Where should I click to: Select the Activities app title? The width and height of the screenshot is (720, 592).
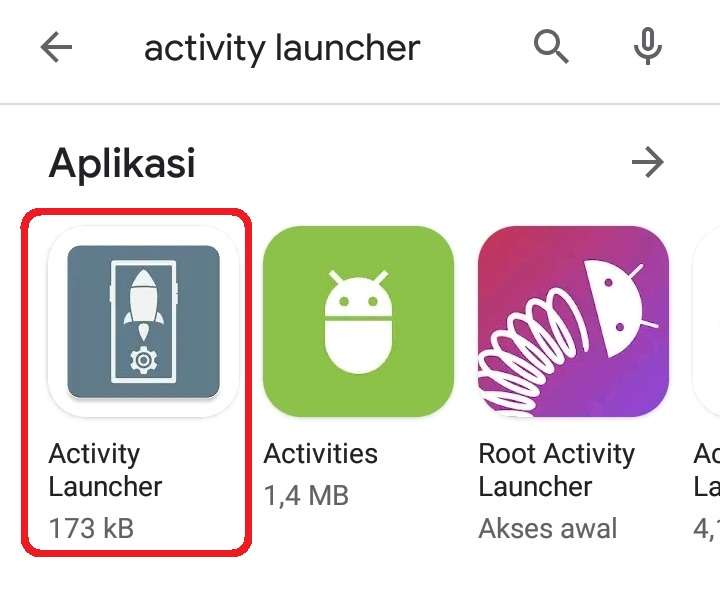[x=321, y=454]
